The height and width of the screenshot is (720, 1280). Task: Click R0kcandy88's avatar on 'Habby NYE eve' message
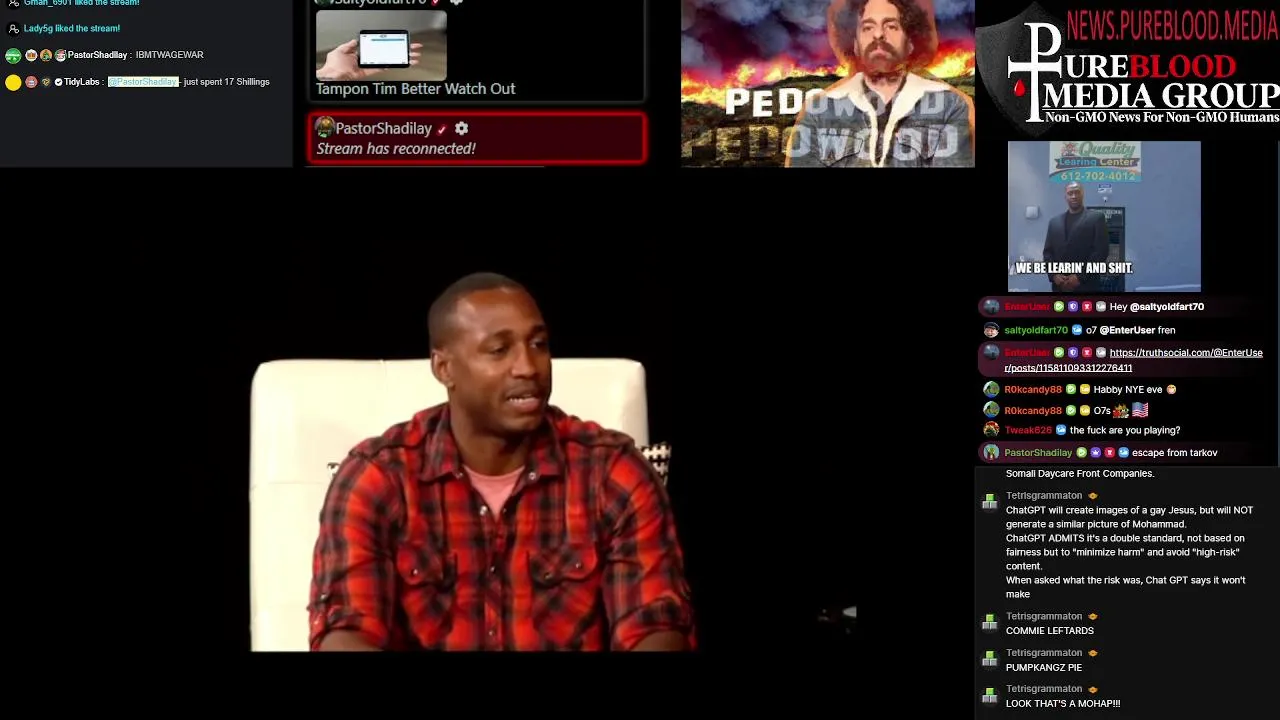tap(991, 389)
